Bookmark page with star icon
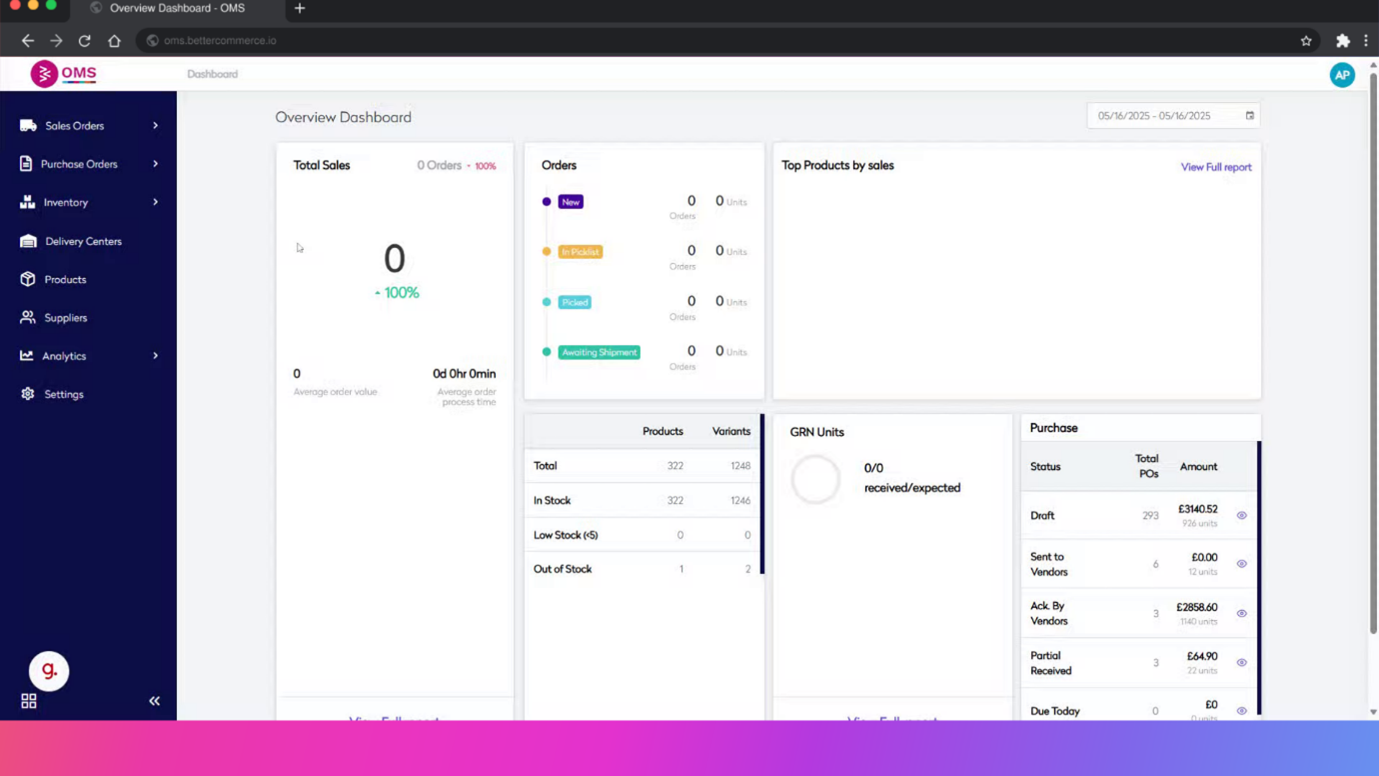This screenshot has width=1379, height=776. pos(1306,41)
